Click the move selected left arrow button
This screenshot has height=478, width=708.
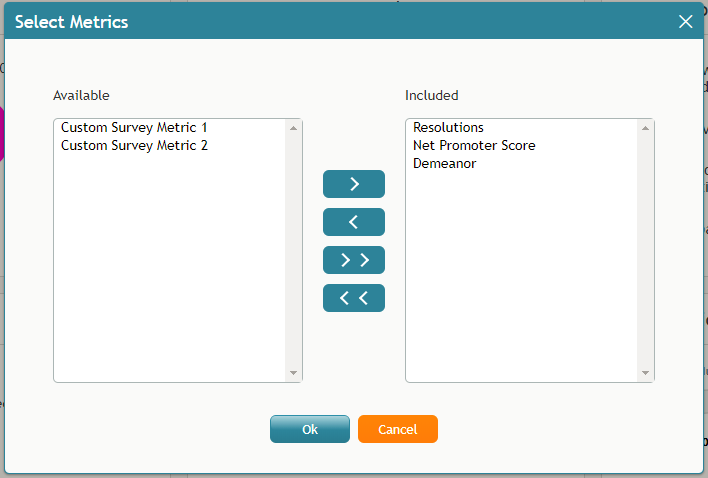[x=354, y=222]
